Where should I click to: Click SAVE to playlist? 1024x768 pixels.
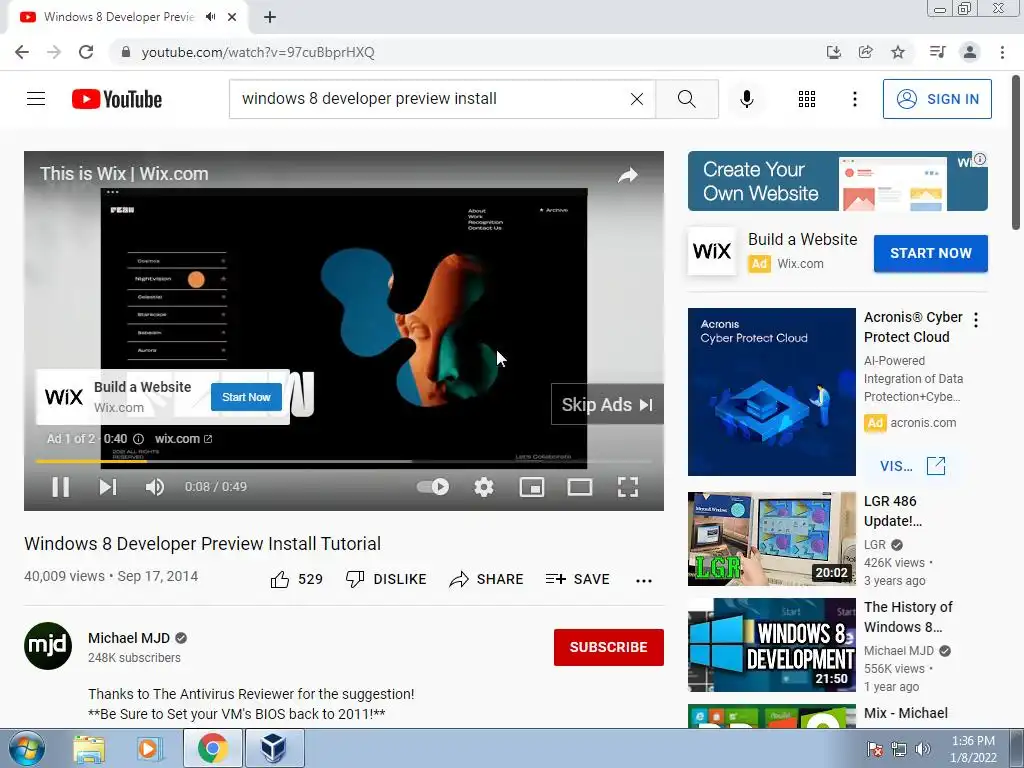tap(577, 579)
